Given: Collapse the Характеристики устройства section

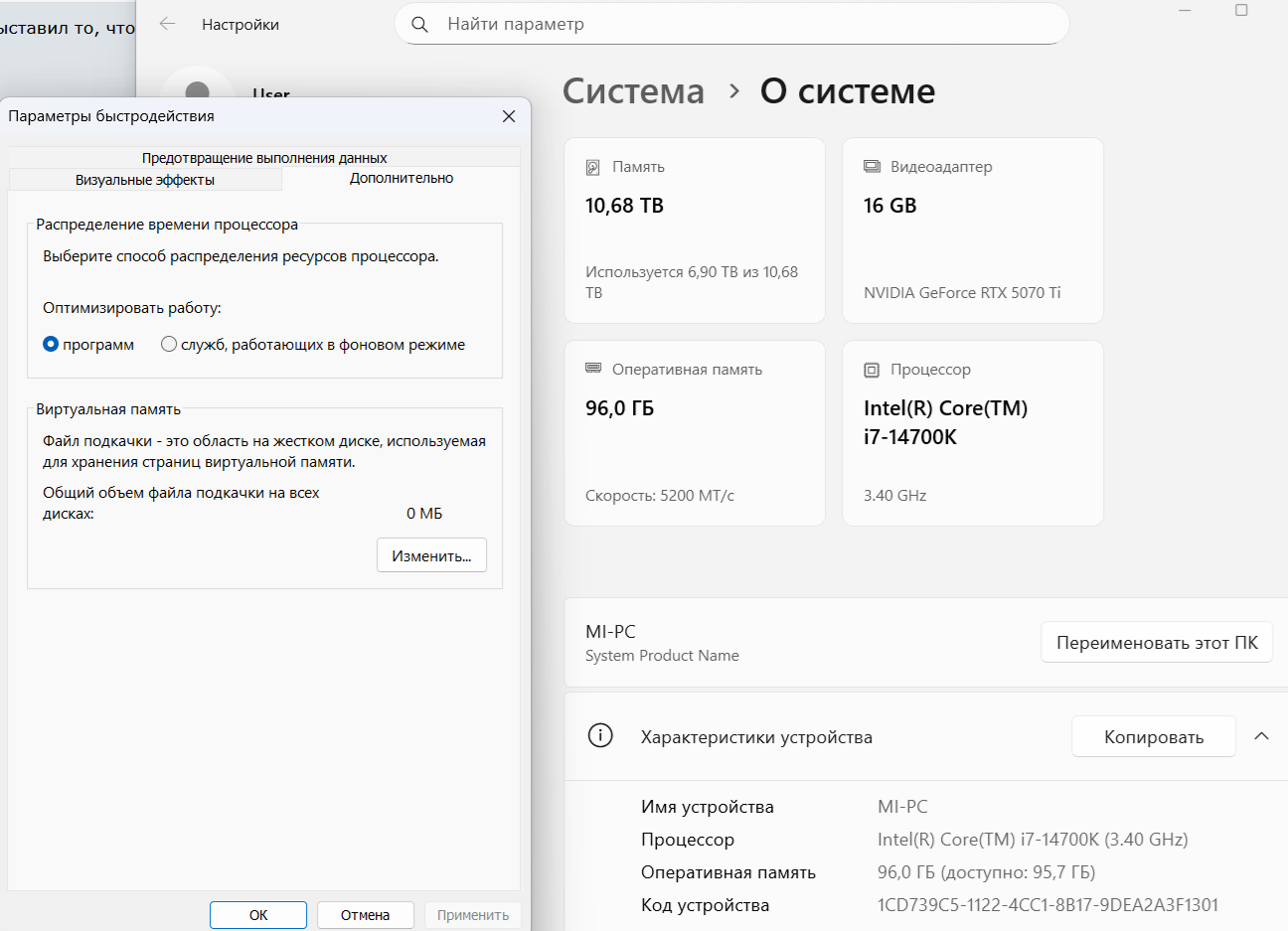Looking at the screenshot, I should (1261, 736).
